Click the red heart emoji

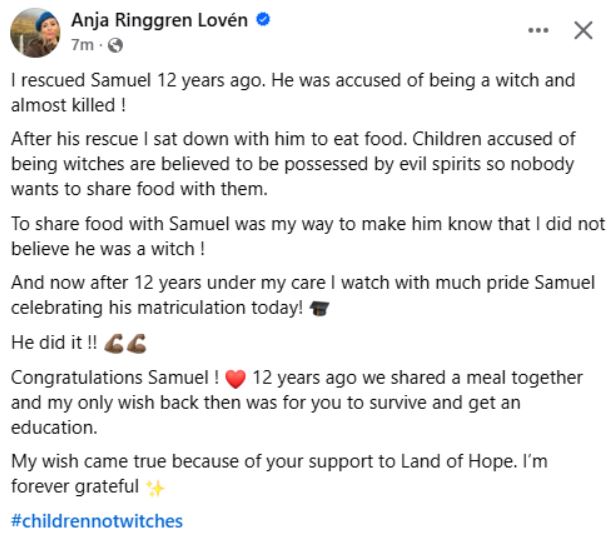click(x=235, y=379)
